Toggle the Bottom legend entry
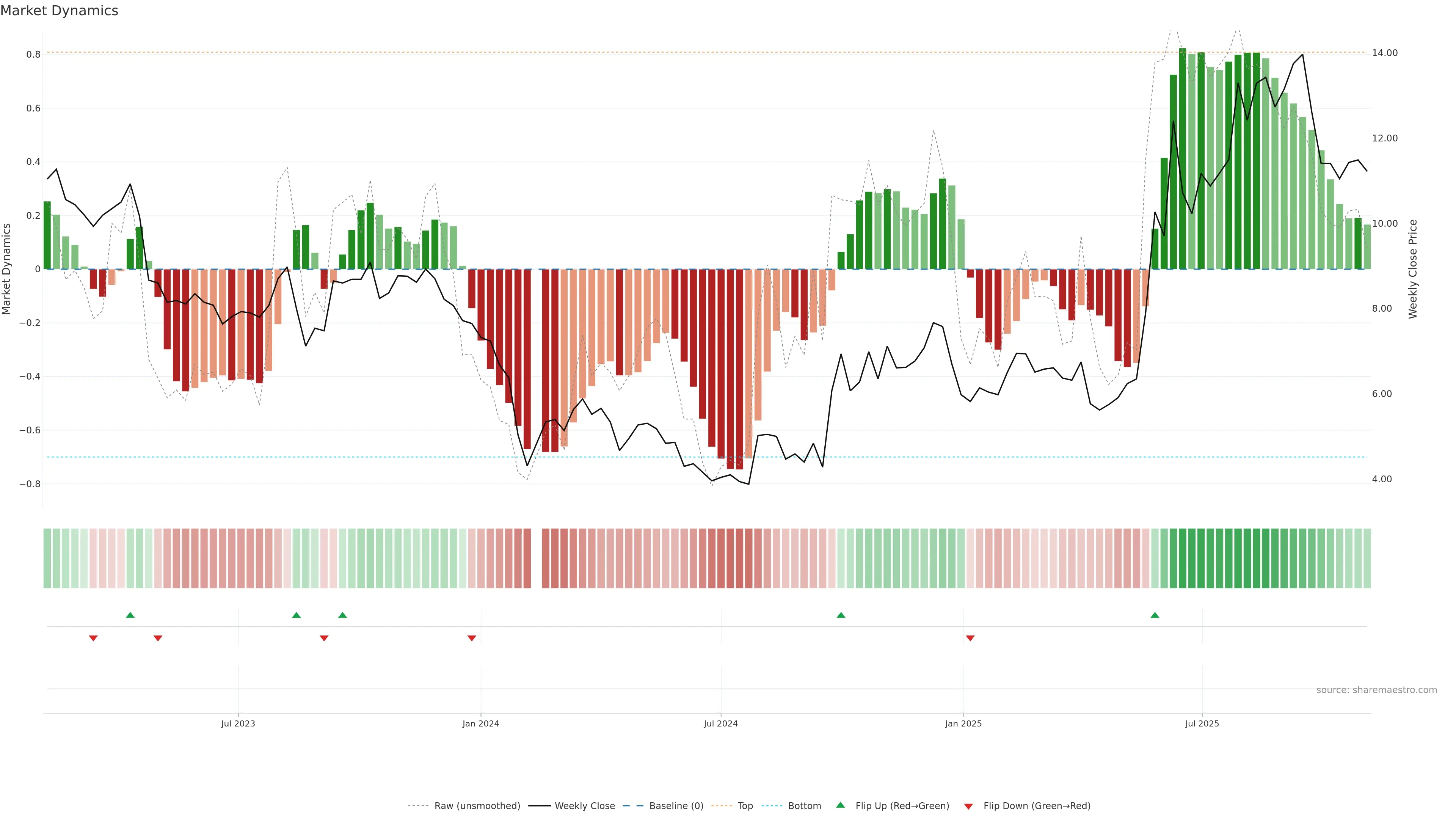 (804, 806)
